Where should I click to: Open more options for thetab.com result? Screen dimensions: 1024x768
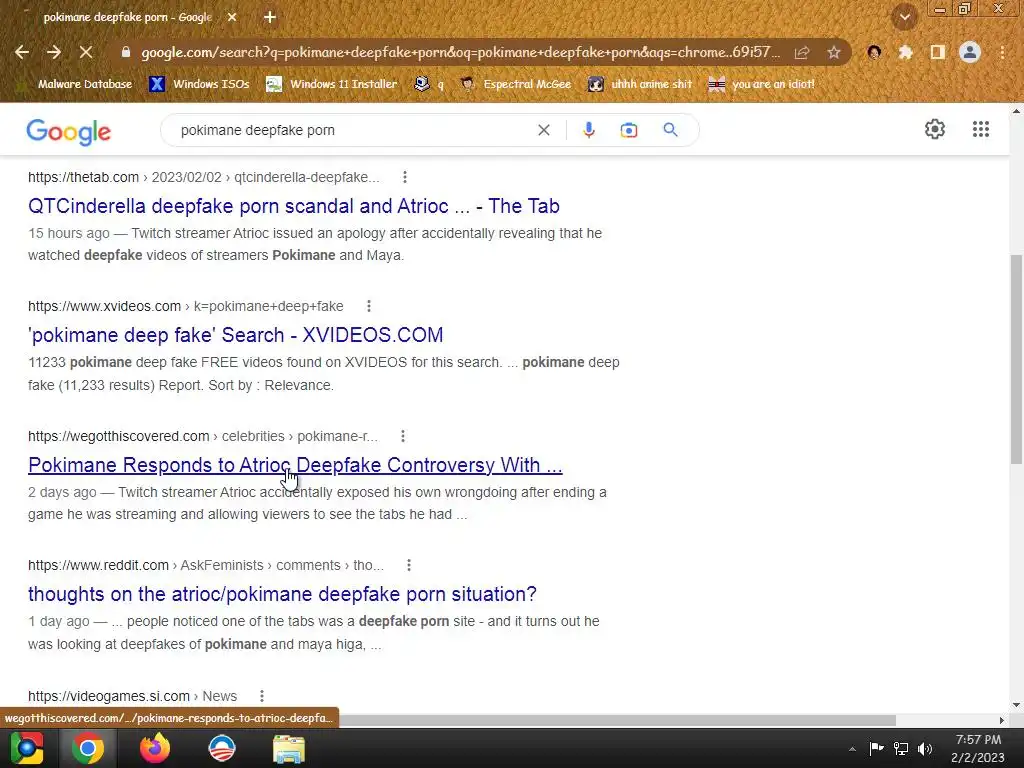click(x=405, y=177)
